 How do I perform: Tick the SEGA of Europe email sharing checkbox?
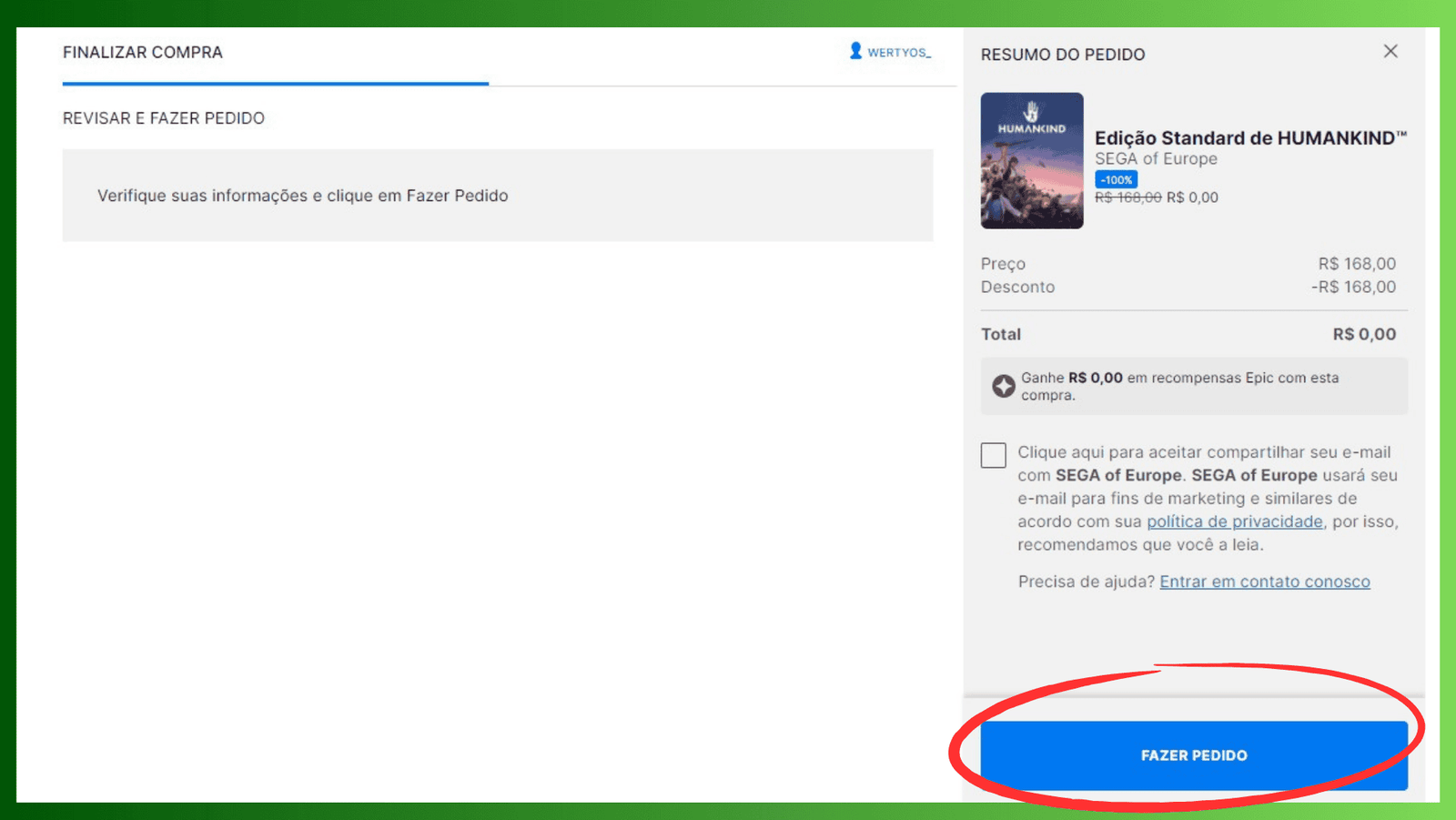993,455
